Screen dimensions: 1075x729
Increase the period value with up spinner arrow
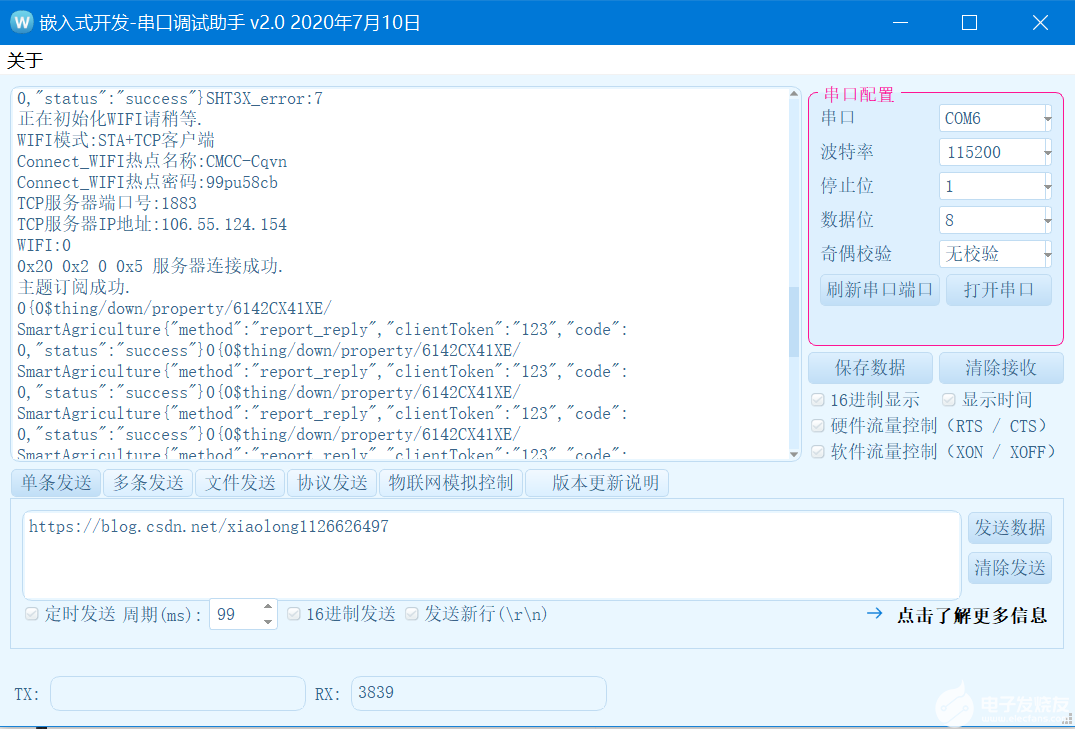(267, 607)
